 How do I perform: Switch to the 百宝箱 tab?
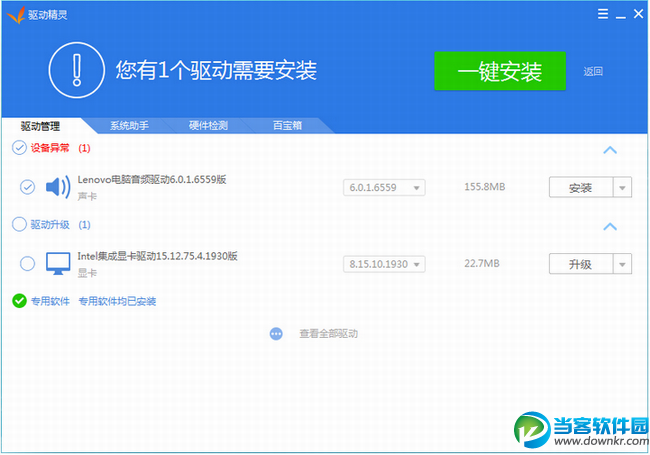pos(287,126)
